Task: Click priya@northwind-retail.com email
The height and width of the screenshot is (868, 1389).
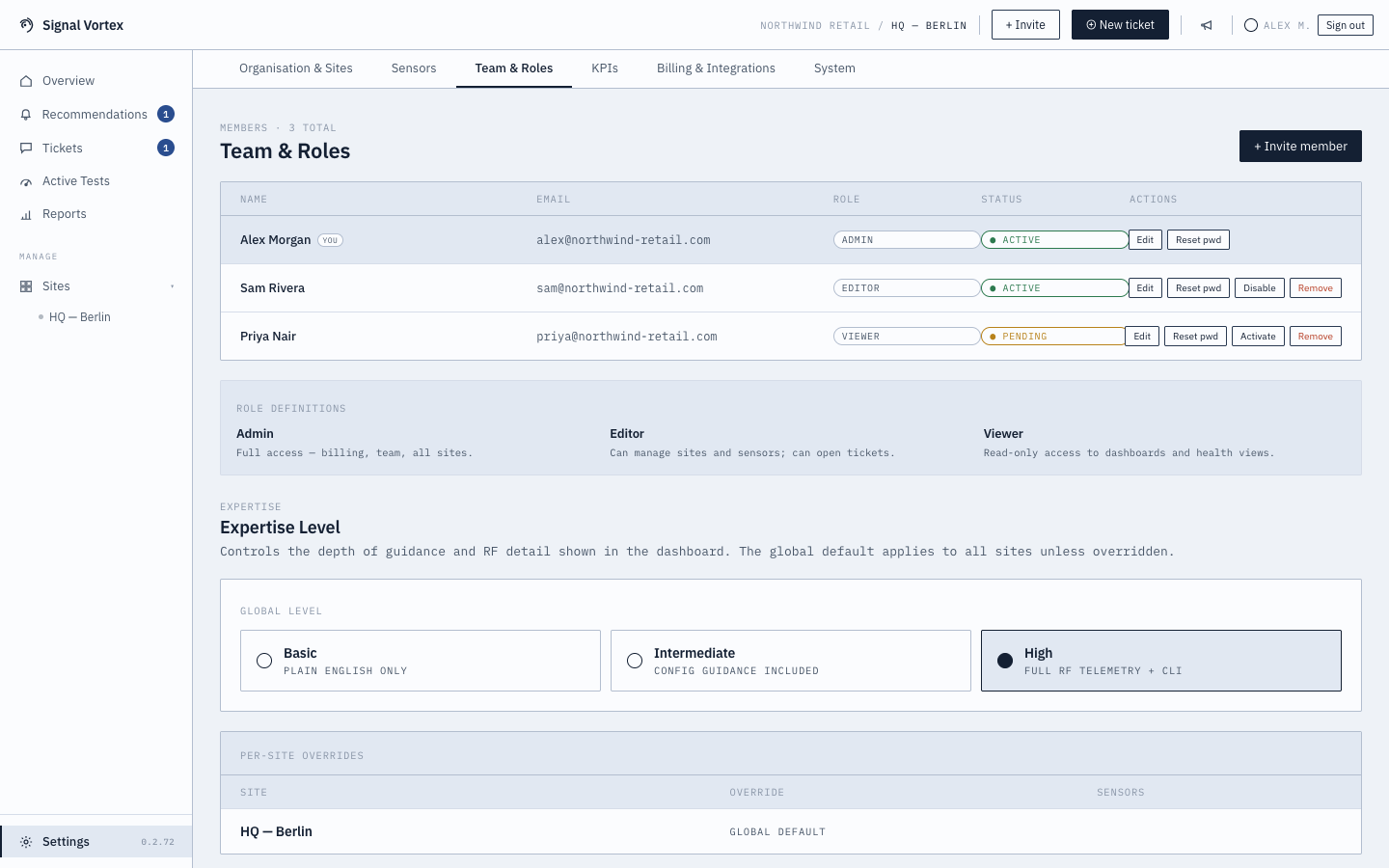Action: (627, 337)
